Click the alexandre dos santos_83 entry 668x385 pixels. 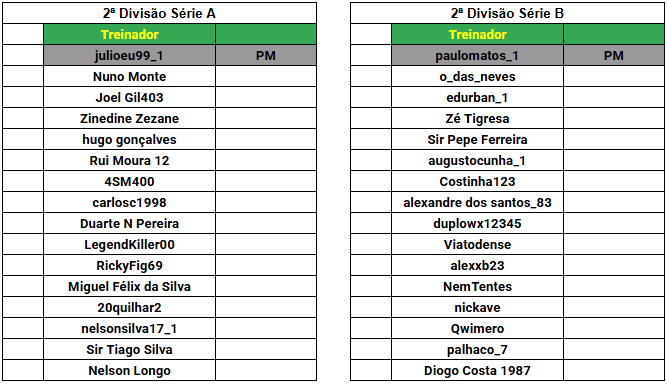point(478,202)
